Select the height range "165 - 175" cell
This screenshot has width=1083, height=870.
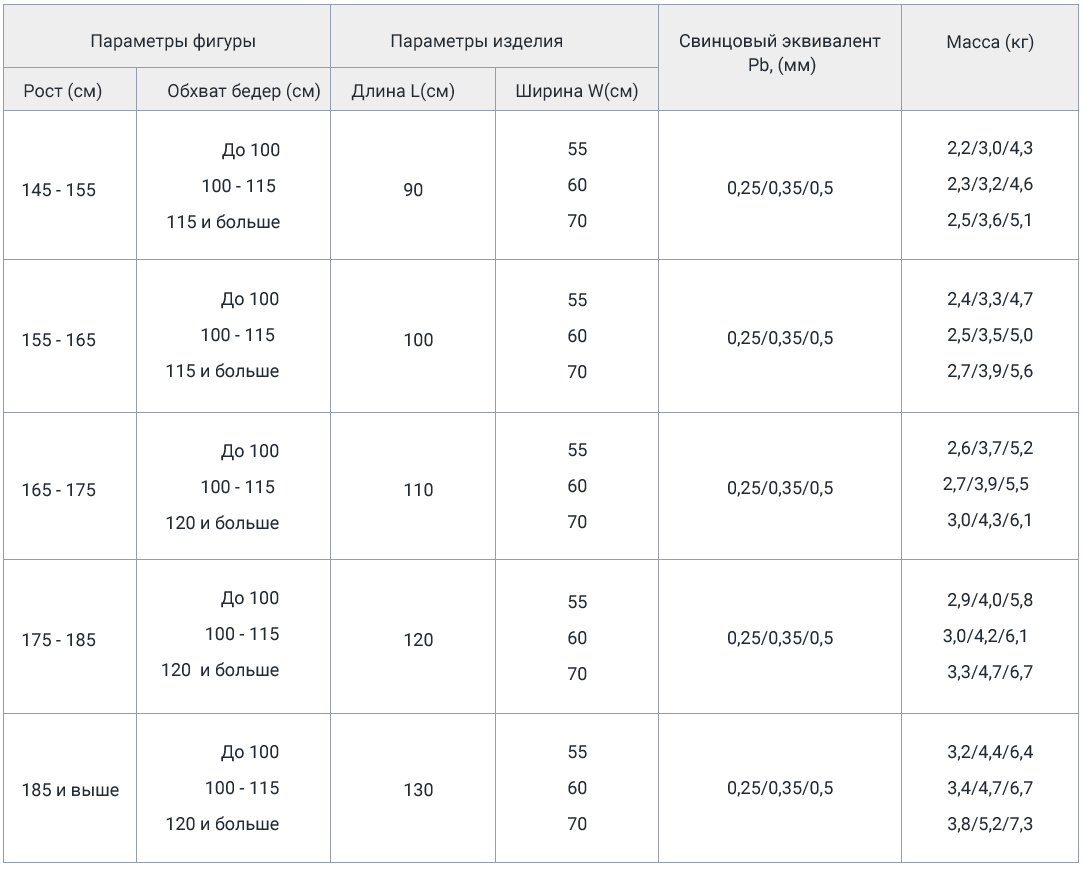pos(59,490)
